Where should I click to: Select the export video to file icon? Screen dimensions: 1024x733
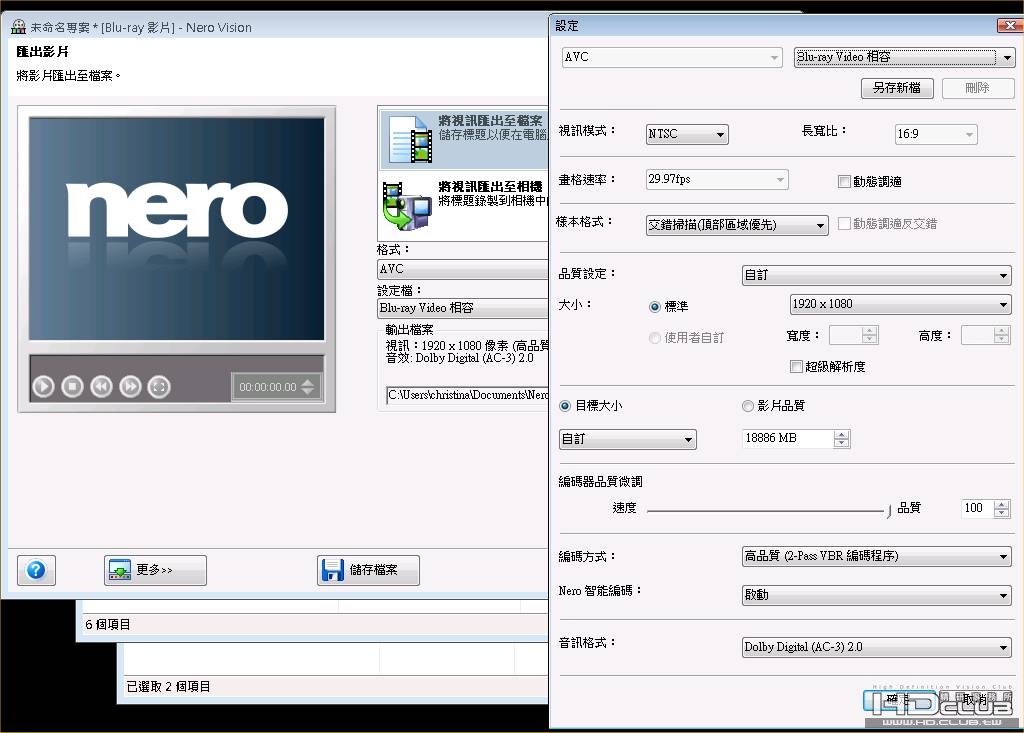click(410, 139)
